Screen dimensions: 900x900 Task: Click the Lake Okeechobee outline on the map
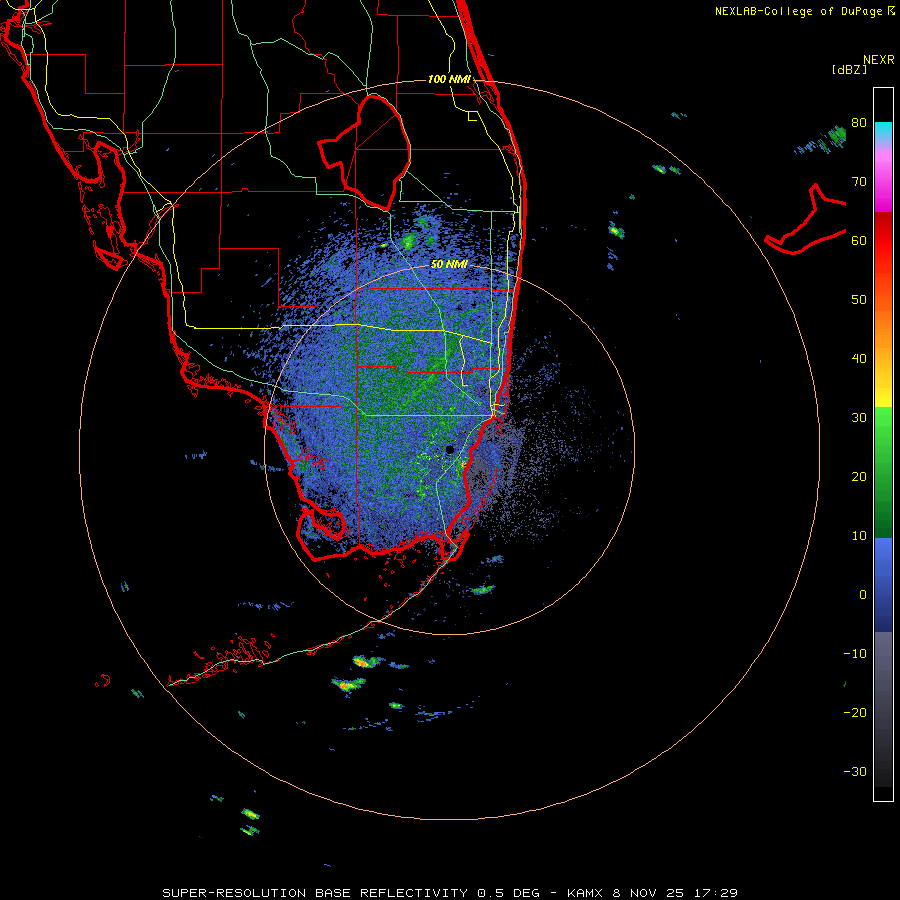coord(364,151)
